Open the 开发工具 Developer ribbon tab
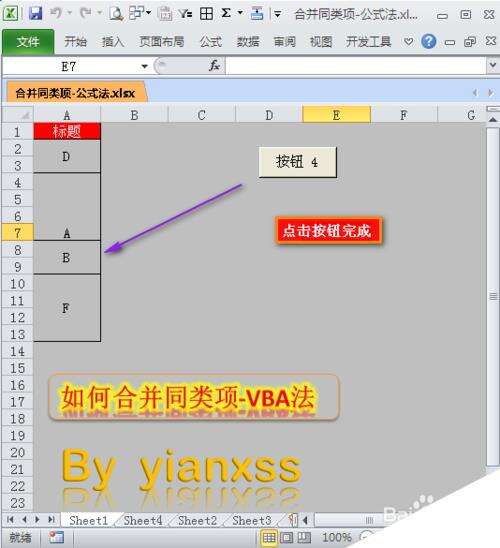This screenshot has width=500, height=548. pos(368,42)
